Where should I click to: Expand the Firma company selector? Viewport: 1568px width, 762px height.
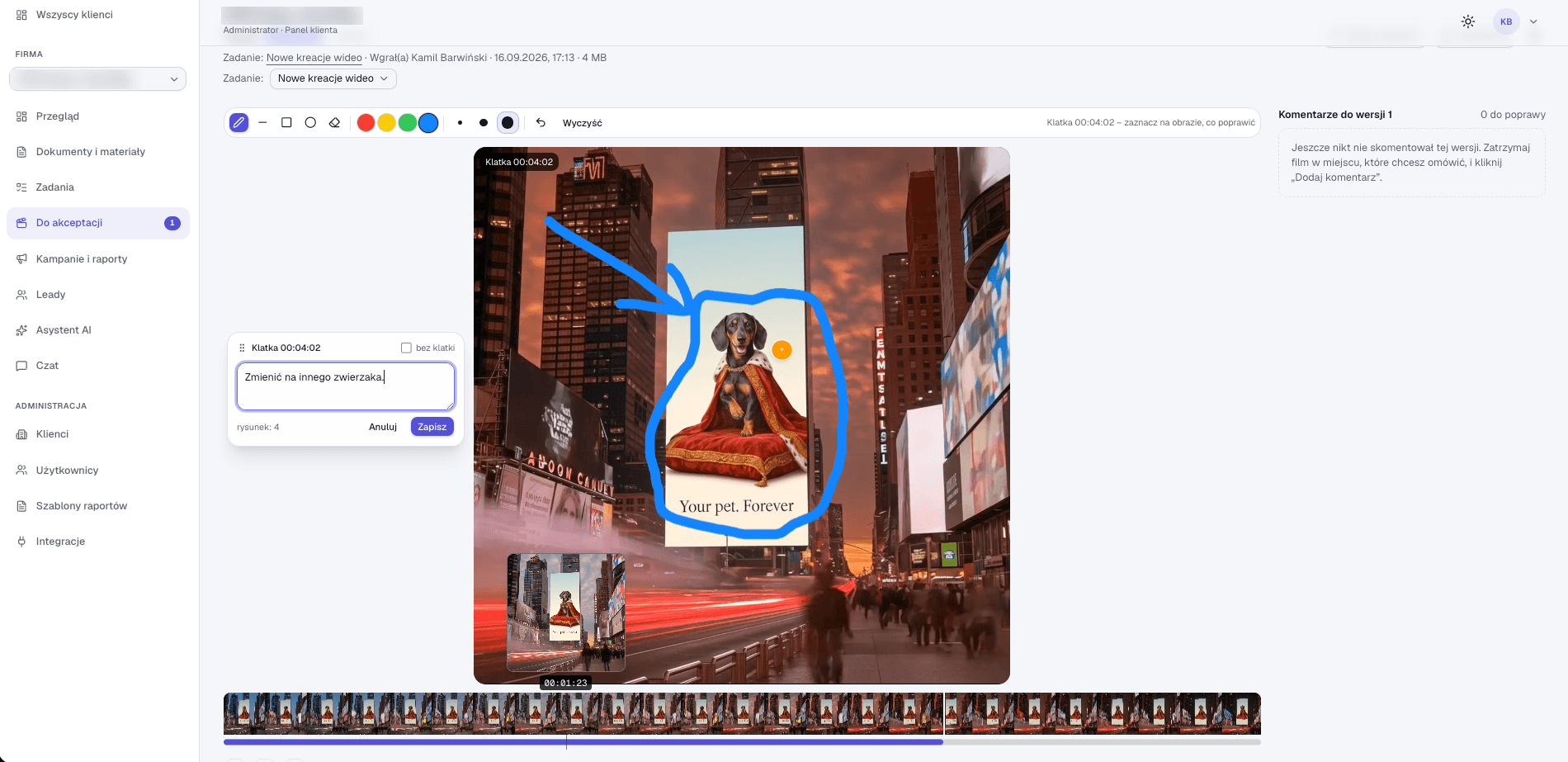coord(97,79)
